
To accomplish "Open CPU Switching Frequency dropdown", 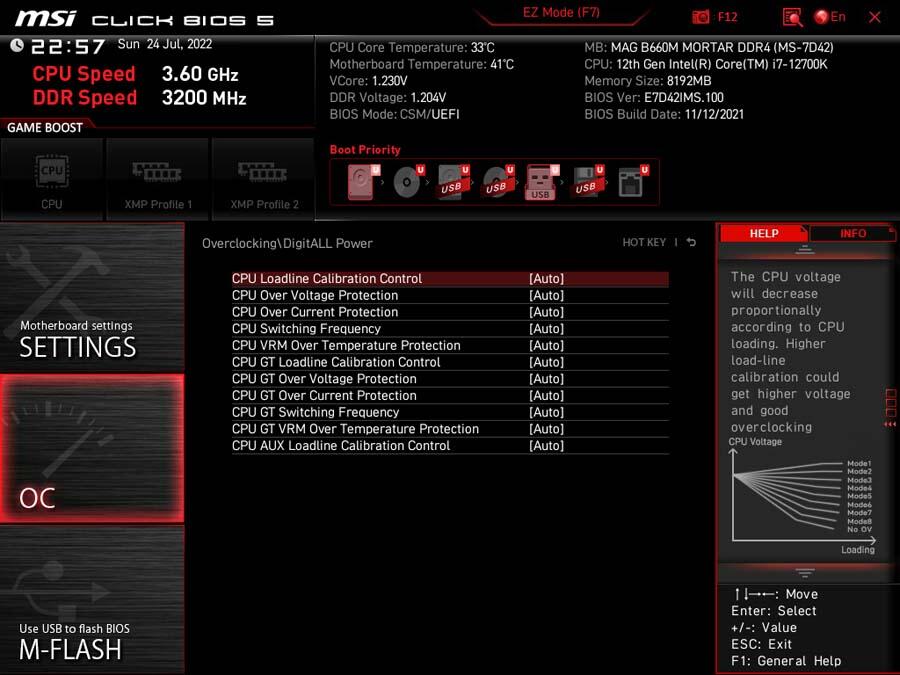I will [x=450, y=329].
